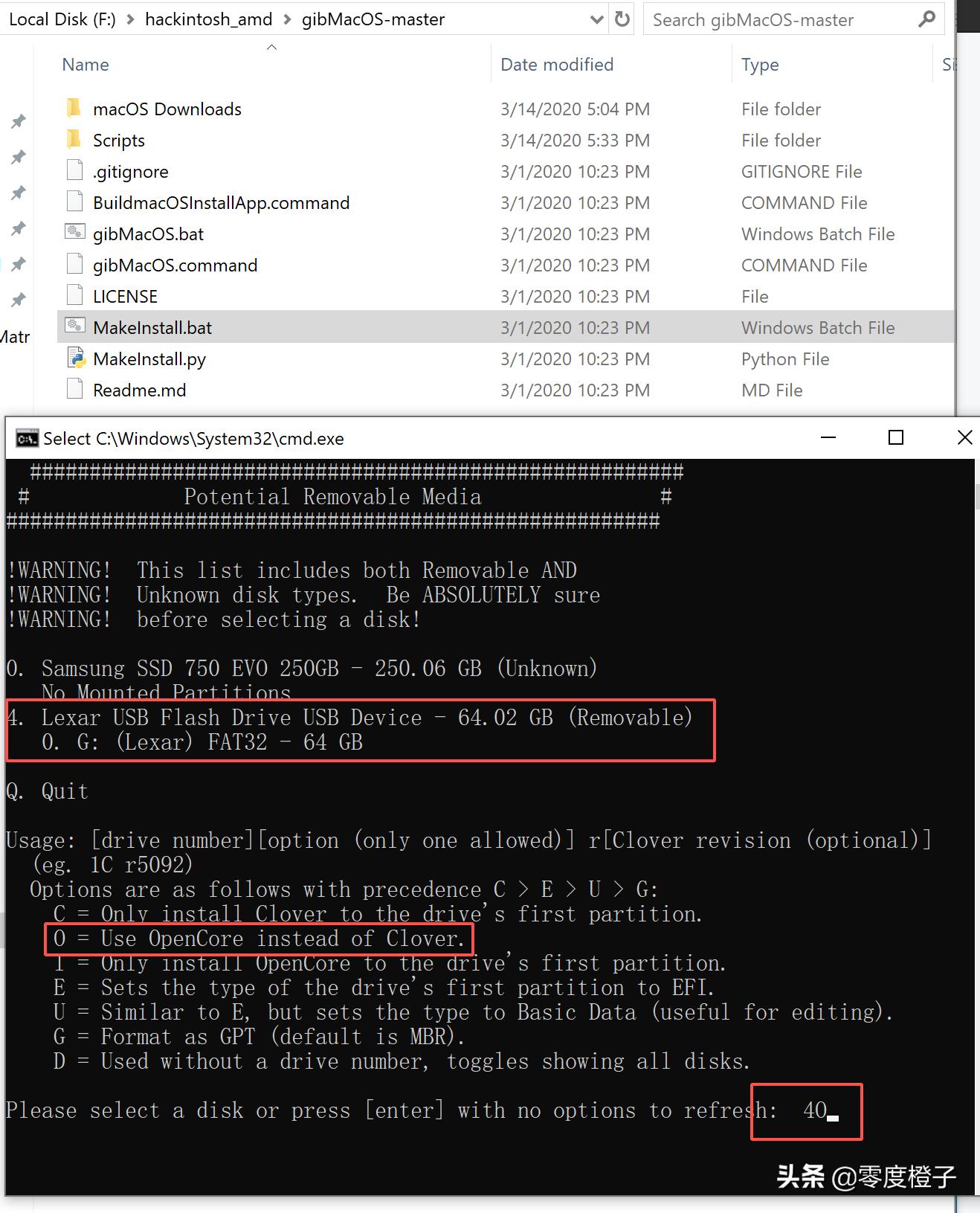The height and width of the screenshot is (1213, 980).
Task: Maximize the cmd.exe window
Action: coord(896,438)
